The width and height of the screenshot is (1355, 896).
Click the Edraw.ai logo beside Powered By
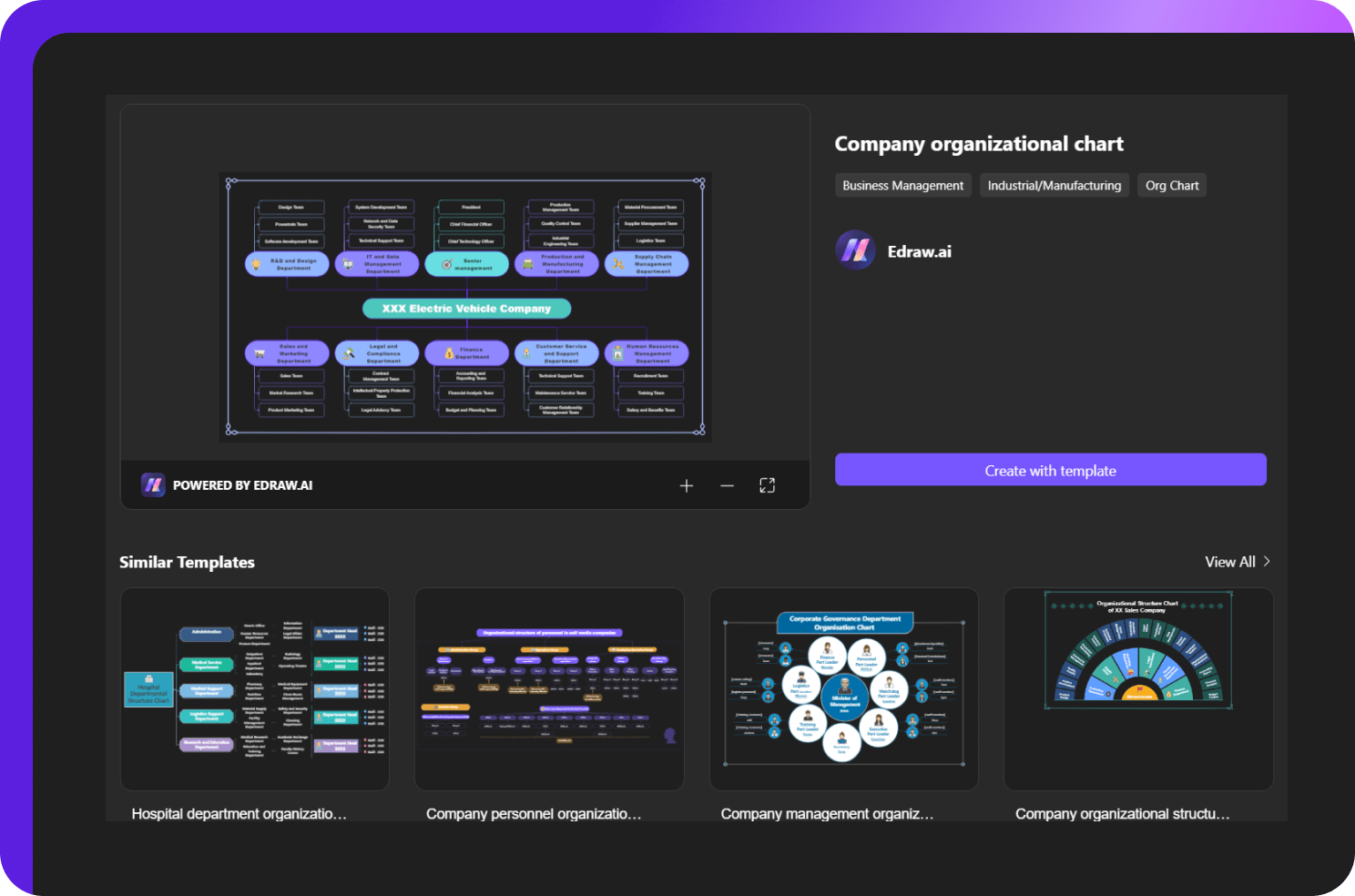coord(153,484)
